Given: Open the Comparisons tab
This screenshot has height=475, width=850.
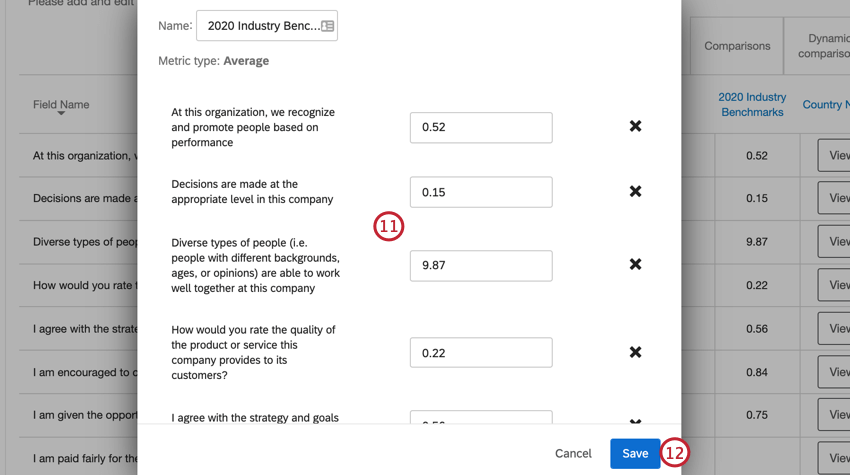Looking at the screenshot, I should tap(737, 46).
